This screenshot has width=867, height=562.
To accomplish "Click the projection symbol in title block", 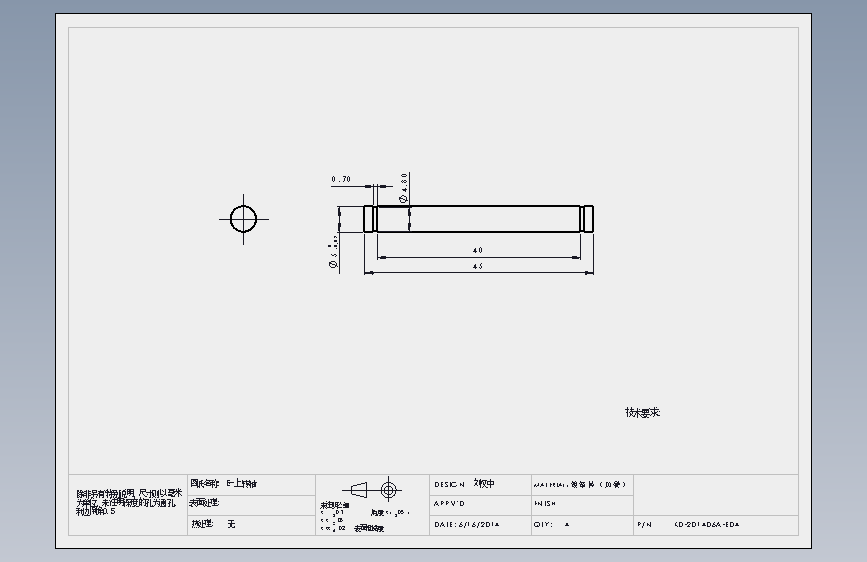I will pos(372,490).
